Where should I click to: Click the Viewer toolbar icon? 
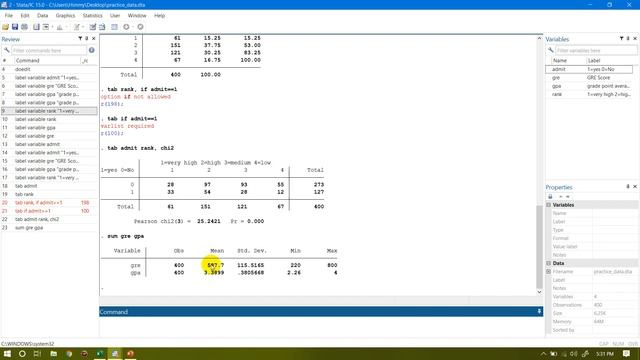(x=45, y=27)
